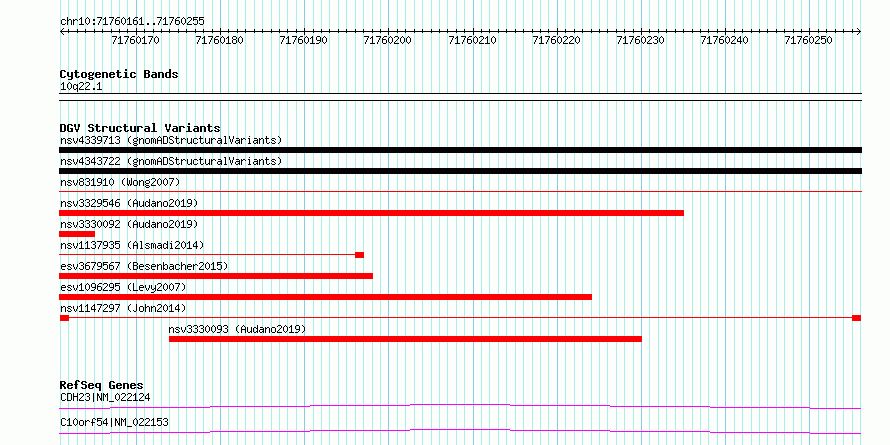Click the RefSeq Genes track title
Image resolution: width=890 pixels, height=445 pixels.
(101, 385)
